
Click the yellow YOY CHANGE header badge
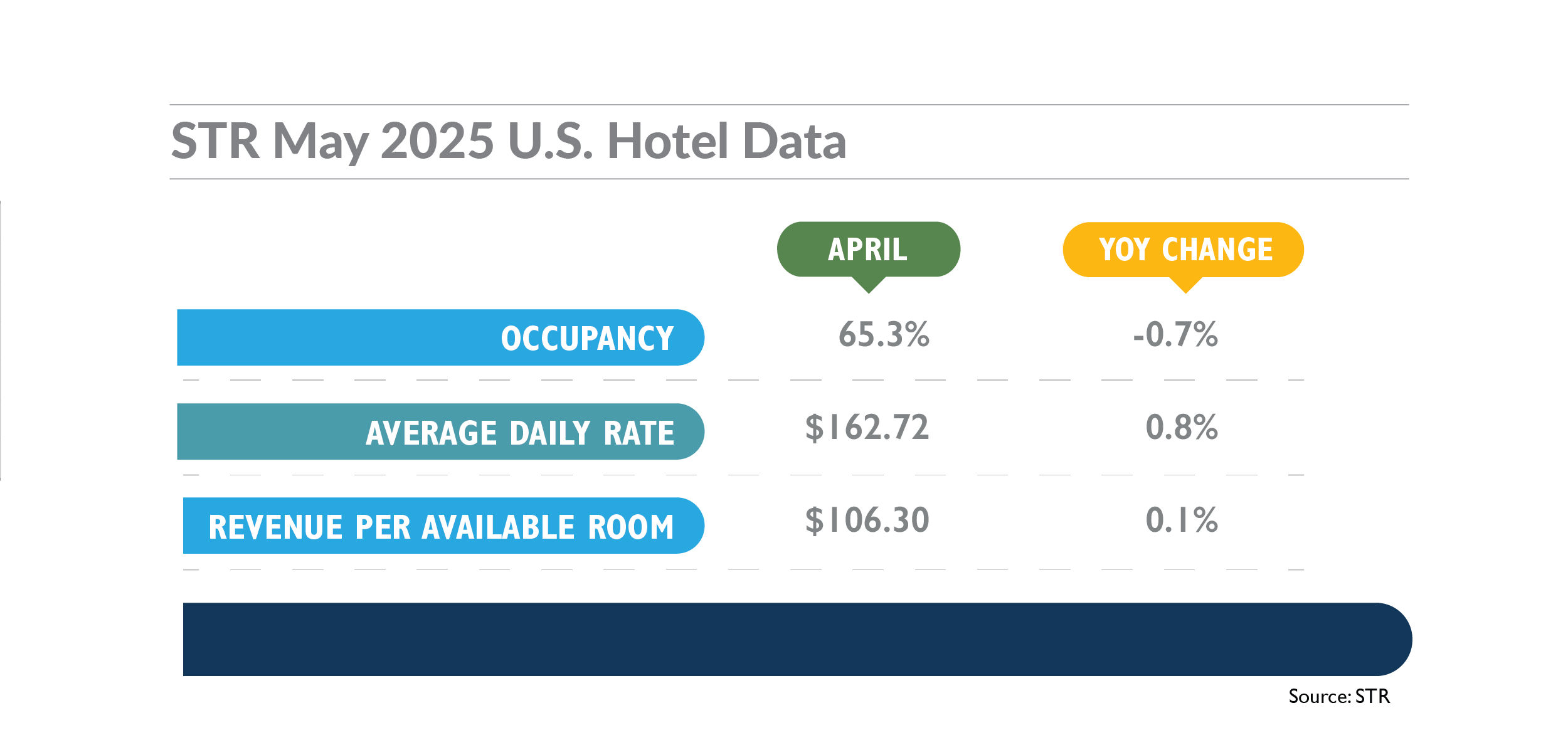1183,250
